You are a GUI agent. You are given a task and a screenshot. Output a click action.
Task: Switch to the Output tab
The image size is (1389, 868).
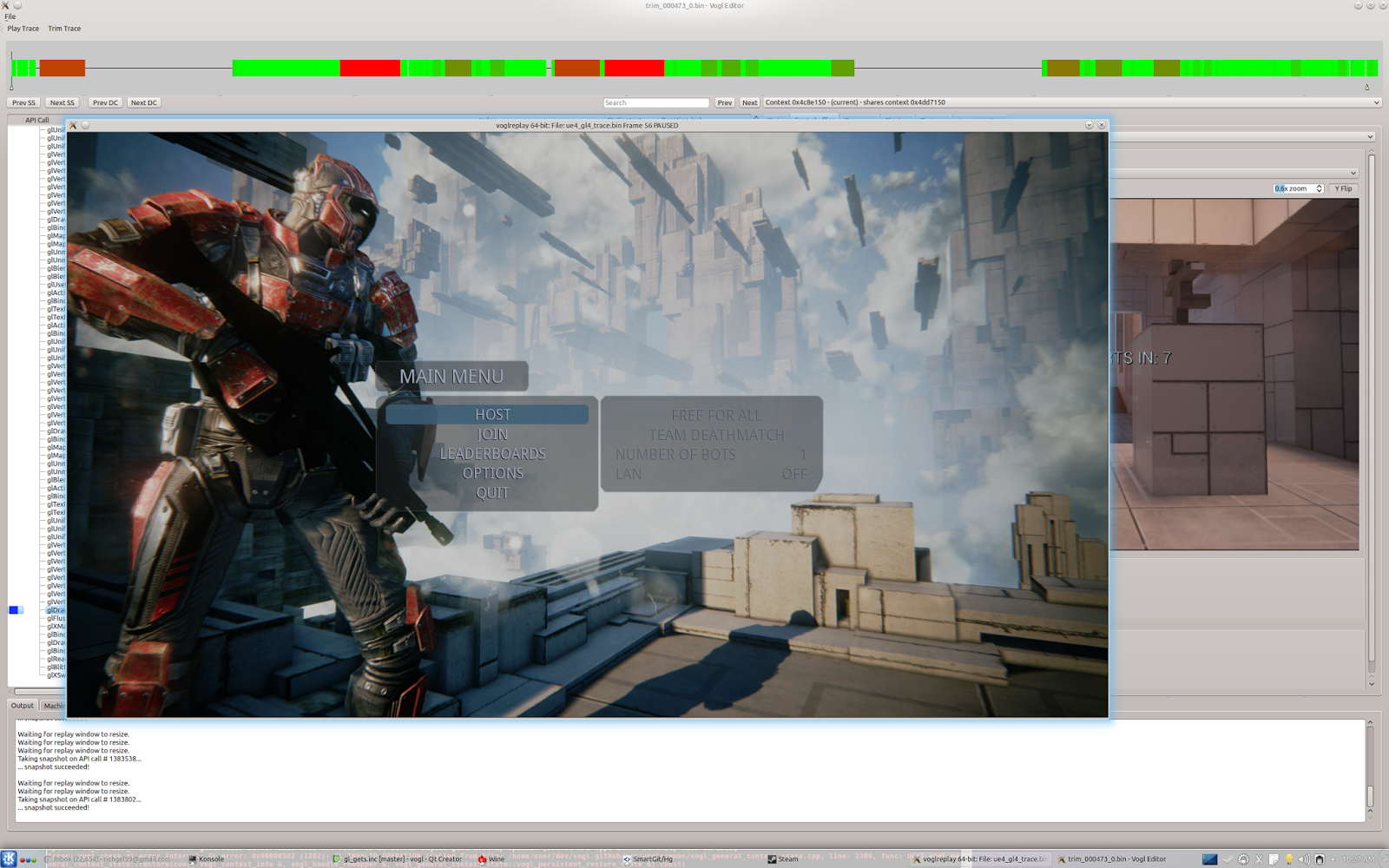click(23, 706)
